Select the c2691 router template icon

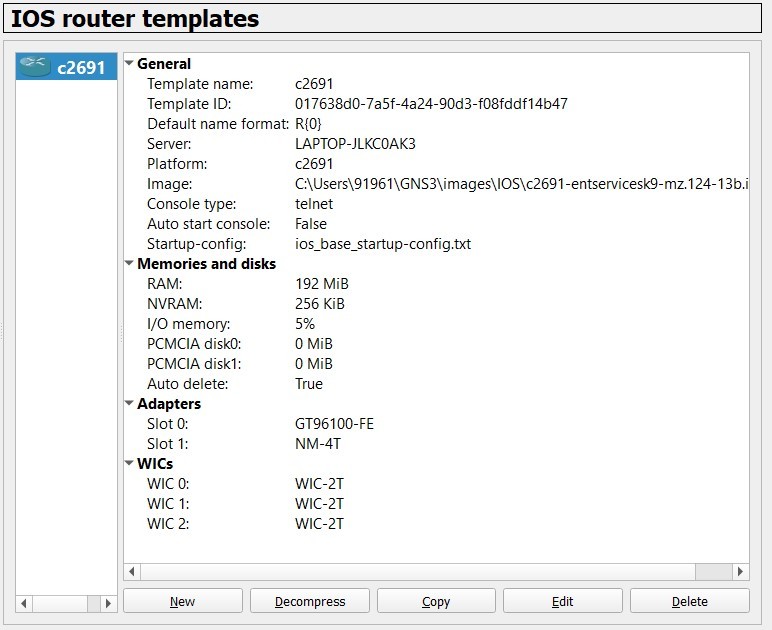click(34, 66)
